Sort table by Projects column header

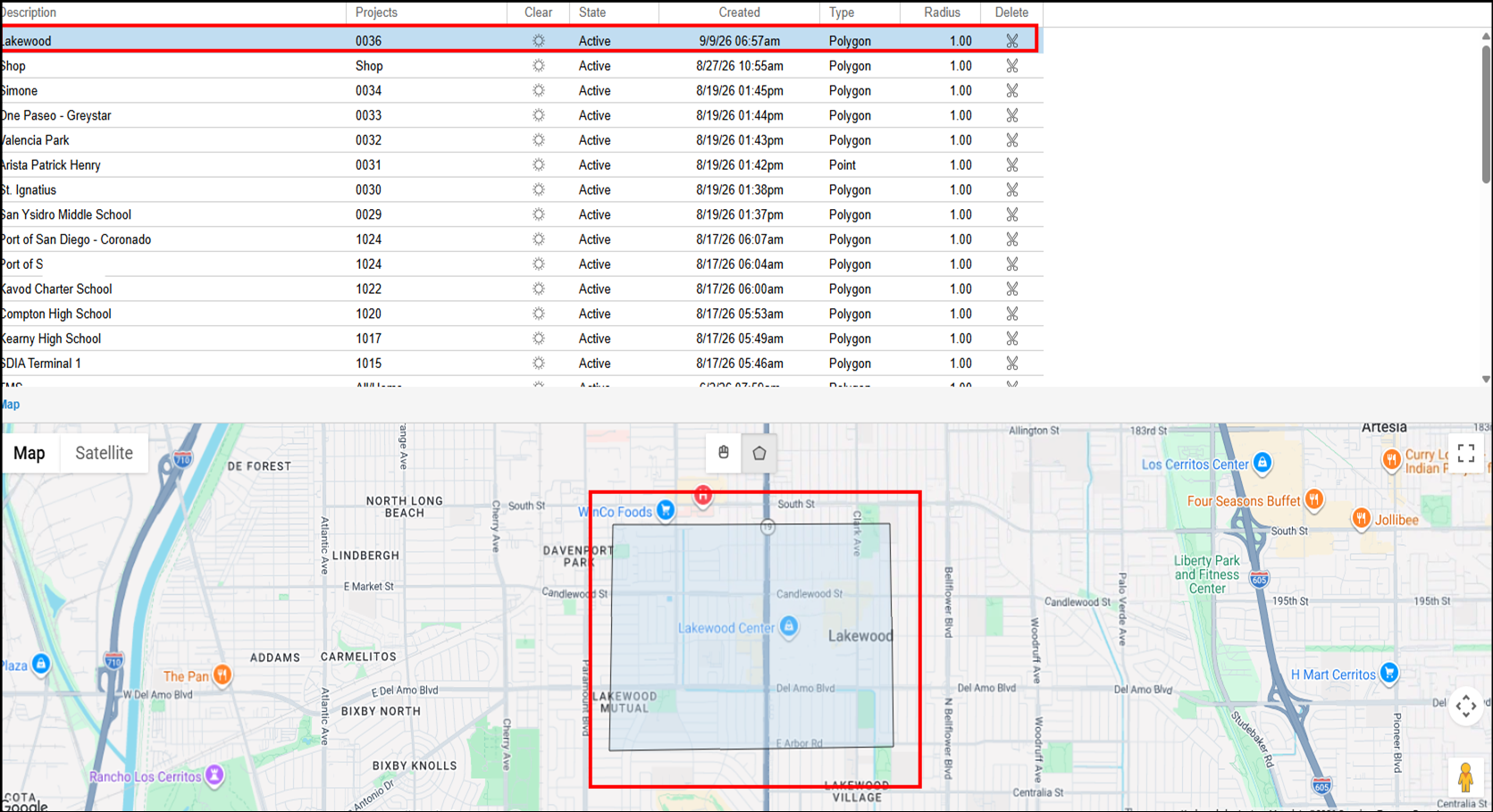click(x=376, y=13)
